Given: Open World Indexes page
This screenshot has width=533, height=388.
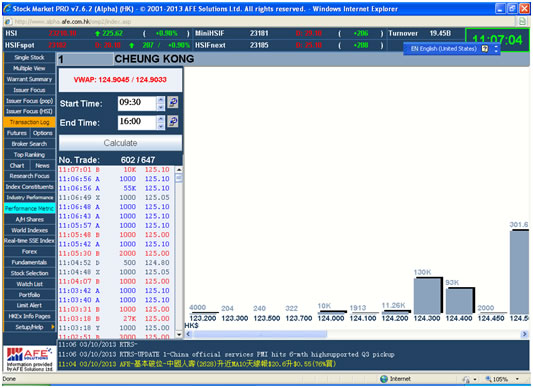Looking at the screenshot, I should pos(29,230).
